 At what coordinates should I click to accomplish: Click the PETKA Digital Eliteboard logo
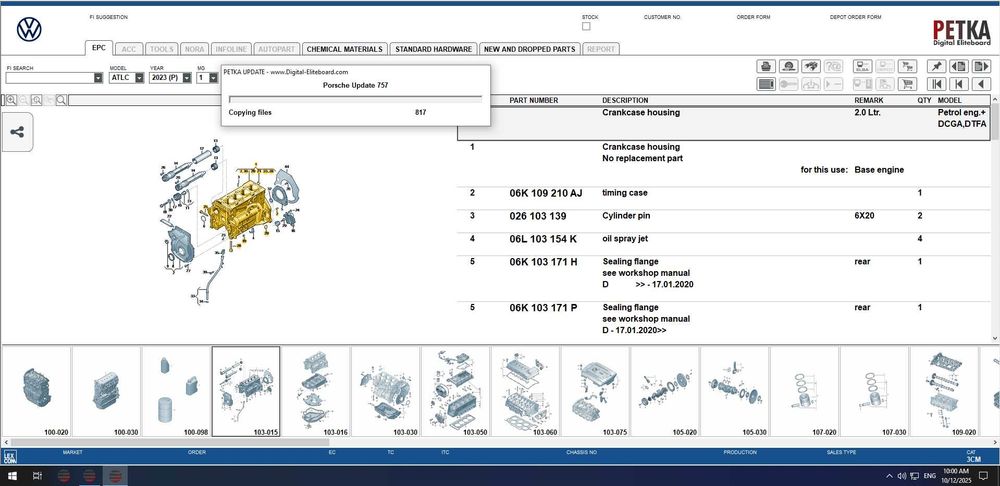(961, 32)
